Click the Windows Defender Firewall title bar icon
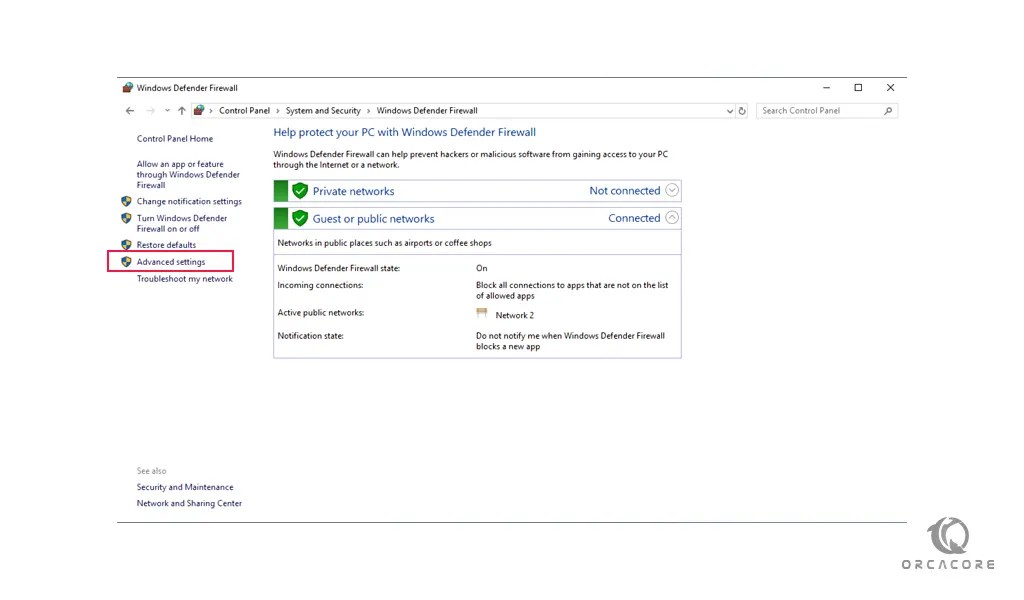The width and height of the screenshot is (1024, 600). click(128, 87)
